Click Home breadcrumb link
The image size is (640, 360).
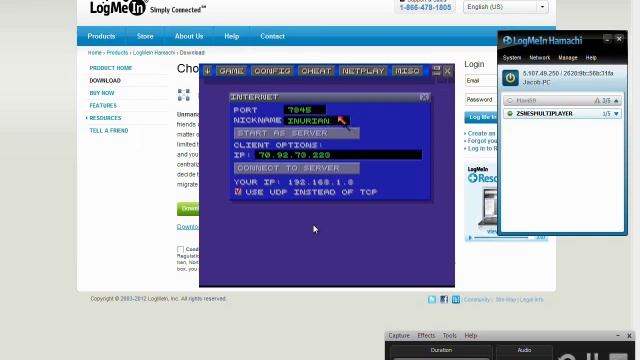point(94,53)
